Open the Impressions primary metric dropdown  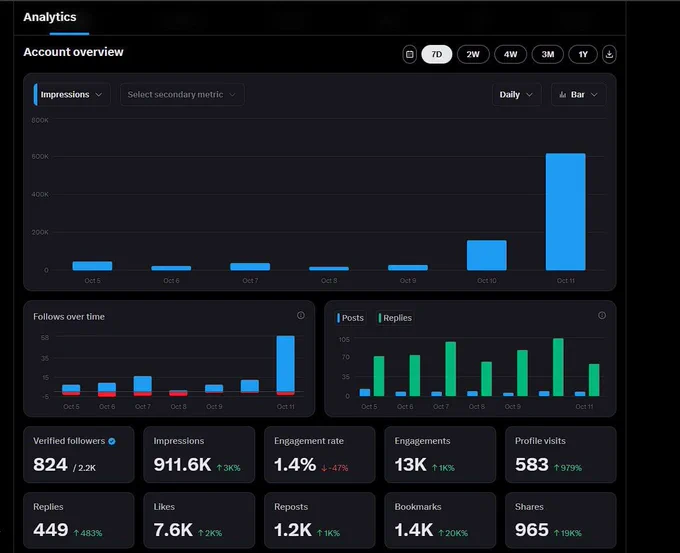coord(72,95)
